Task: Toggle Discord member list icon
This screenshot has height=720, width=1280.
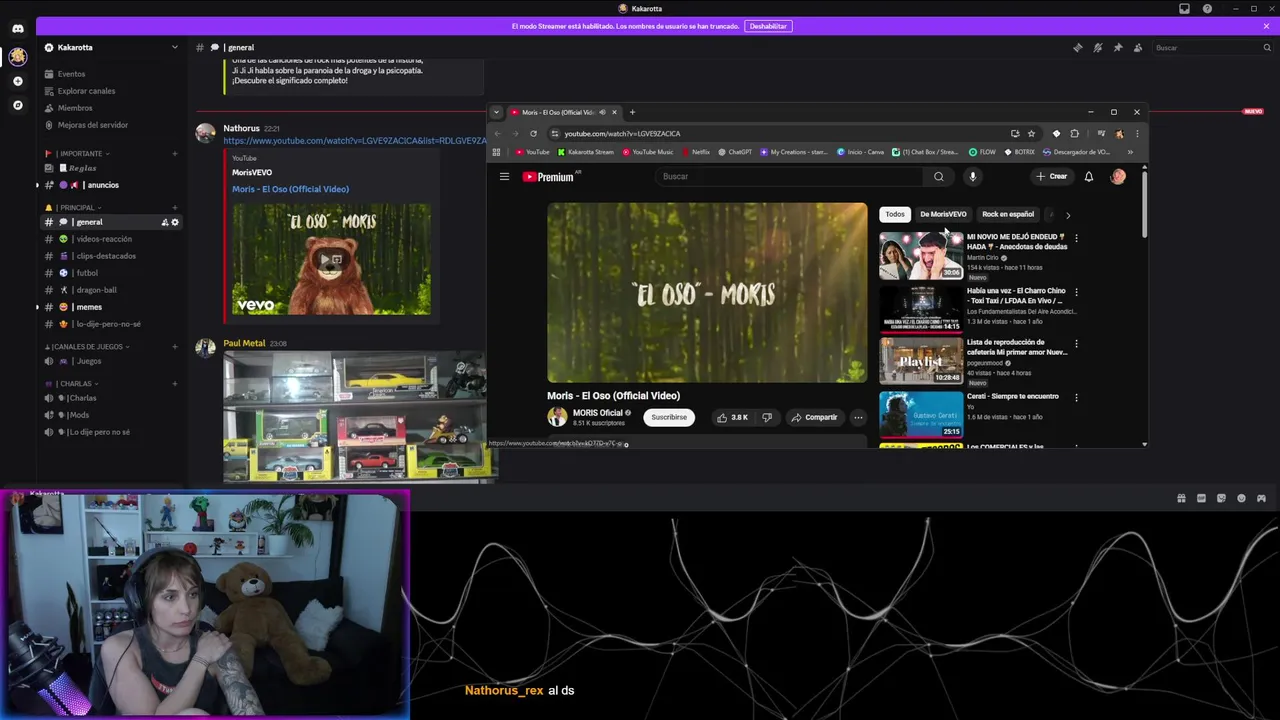Action: pos(1137,47)
